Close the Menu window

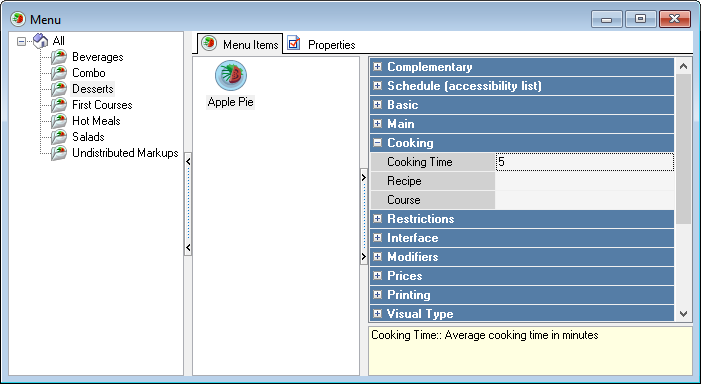pos(675,19)
